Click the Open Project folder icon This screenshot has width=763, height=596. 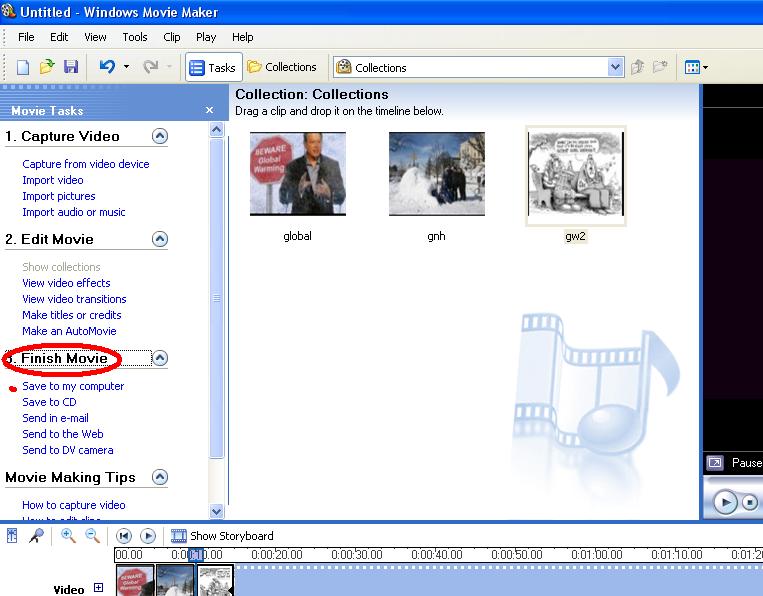click(x=47, y=67)
